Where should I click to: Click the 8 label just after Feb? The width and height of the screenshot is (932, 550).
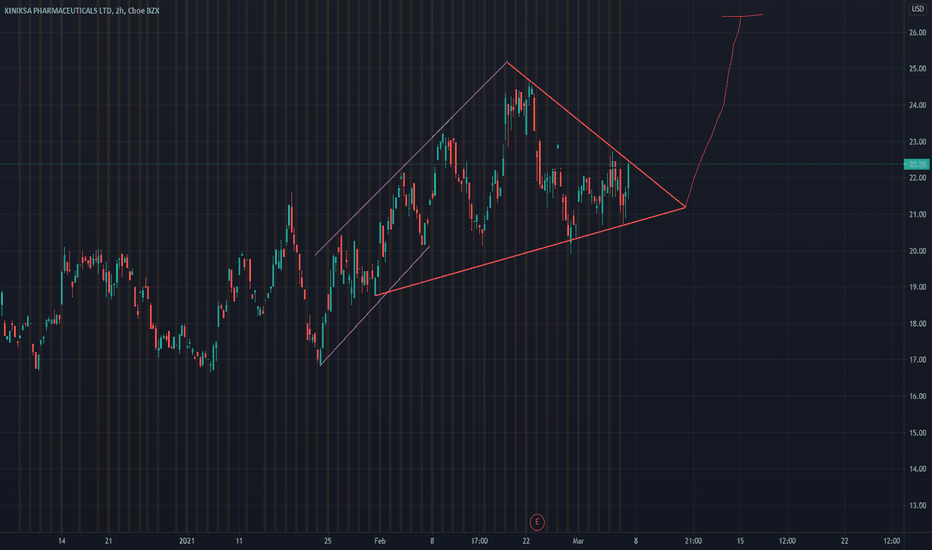[x=432, y=541]
